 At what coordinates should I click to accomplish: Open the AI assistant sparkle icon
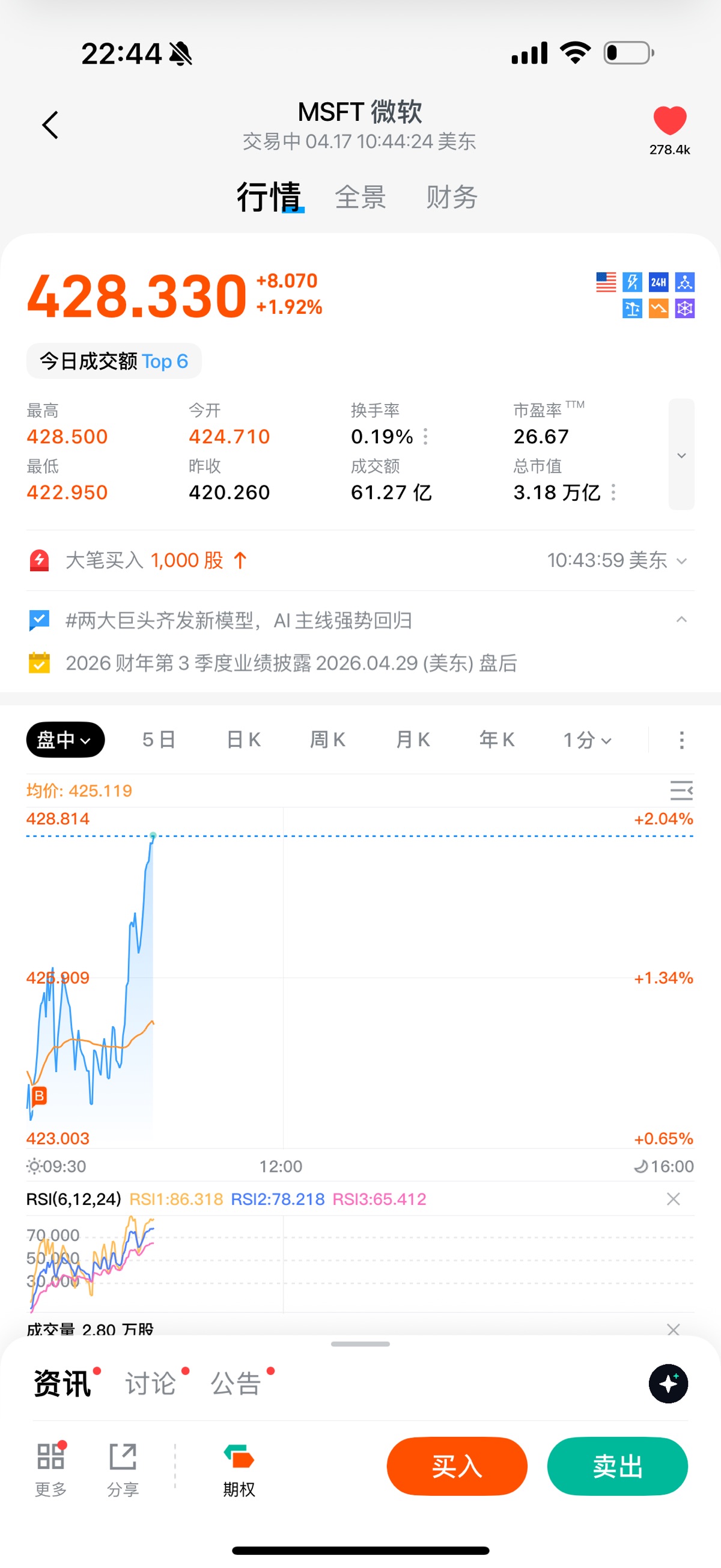pyautogui.click(x=668, y=1383)
